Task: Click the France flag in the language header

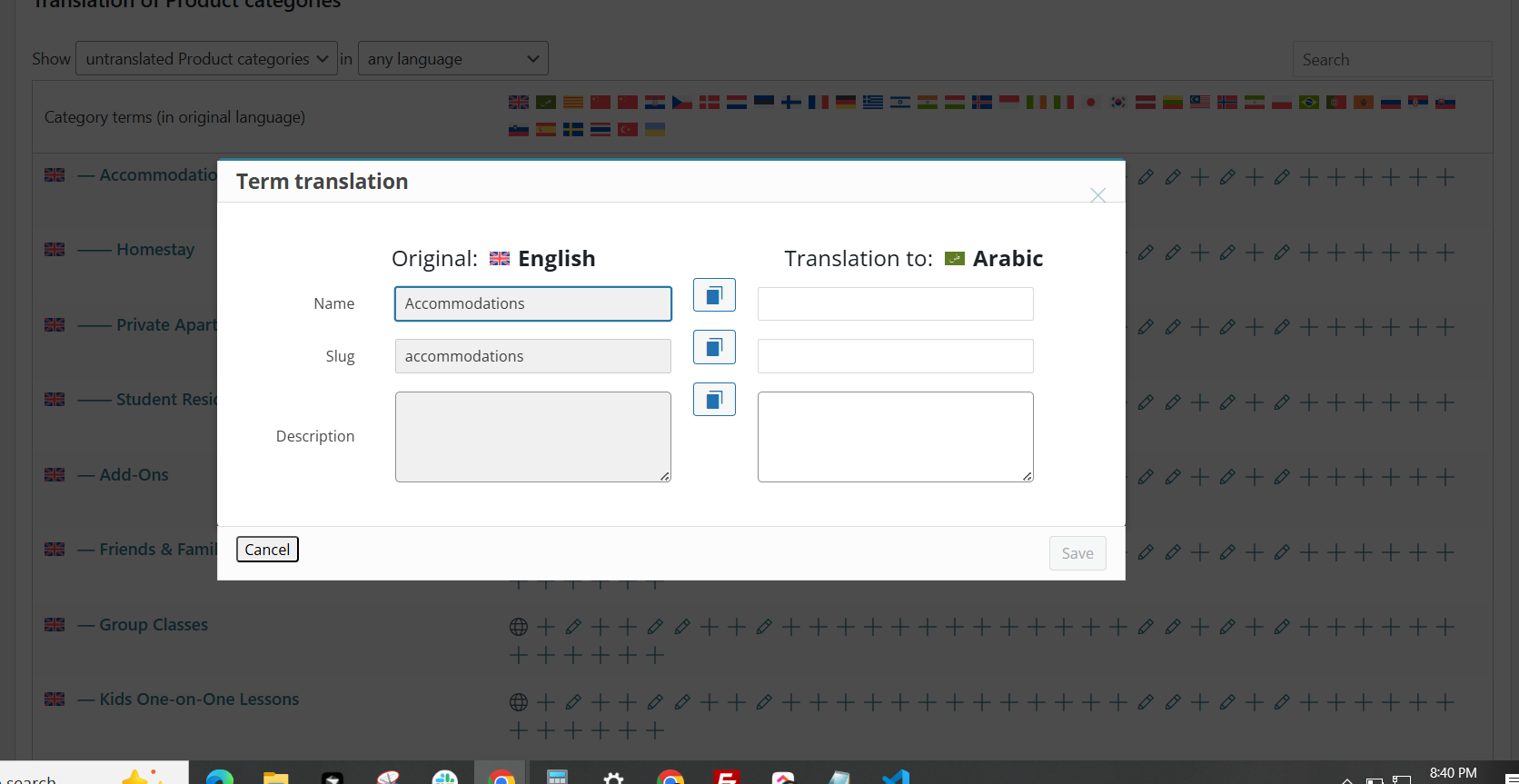Action: click(819, 103)
